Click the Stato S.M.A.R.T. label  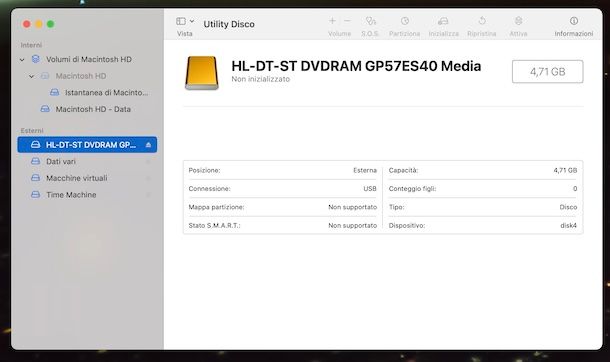point(214,226)
